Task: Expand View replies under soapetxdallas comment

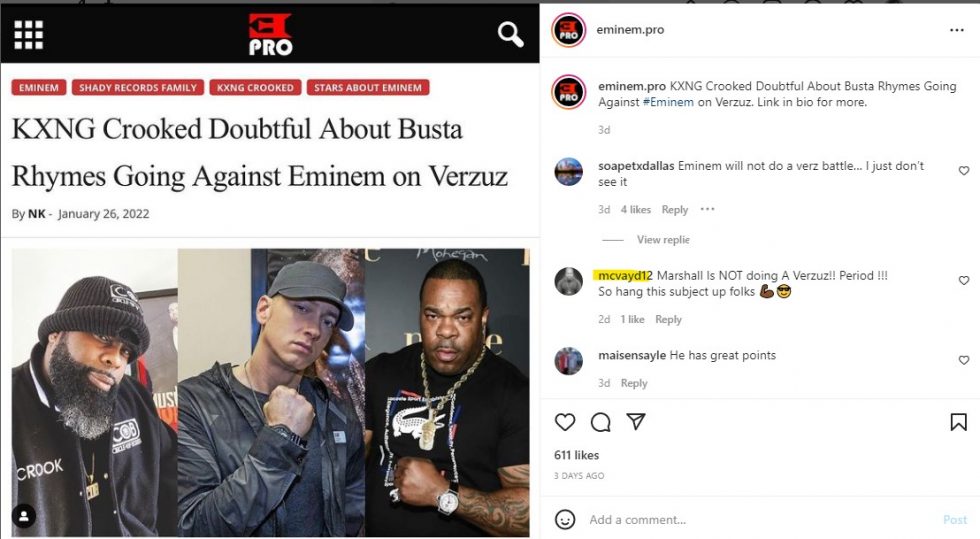Action: tap(663, 239)
